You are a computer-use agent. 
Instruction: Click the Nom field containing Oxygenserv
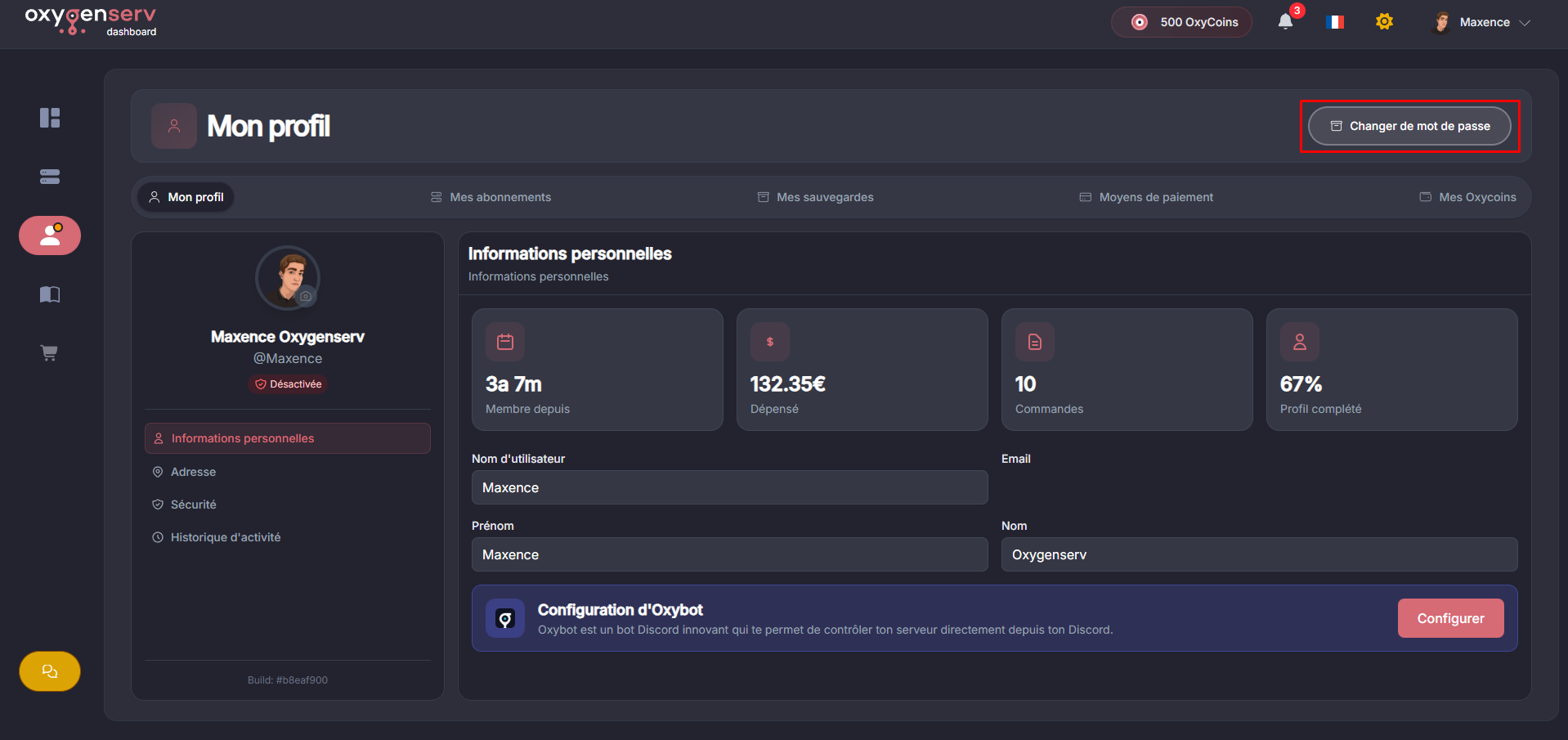[x=1259, y=554]
